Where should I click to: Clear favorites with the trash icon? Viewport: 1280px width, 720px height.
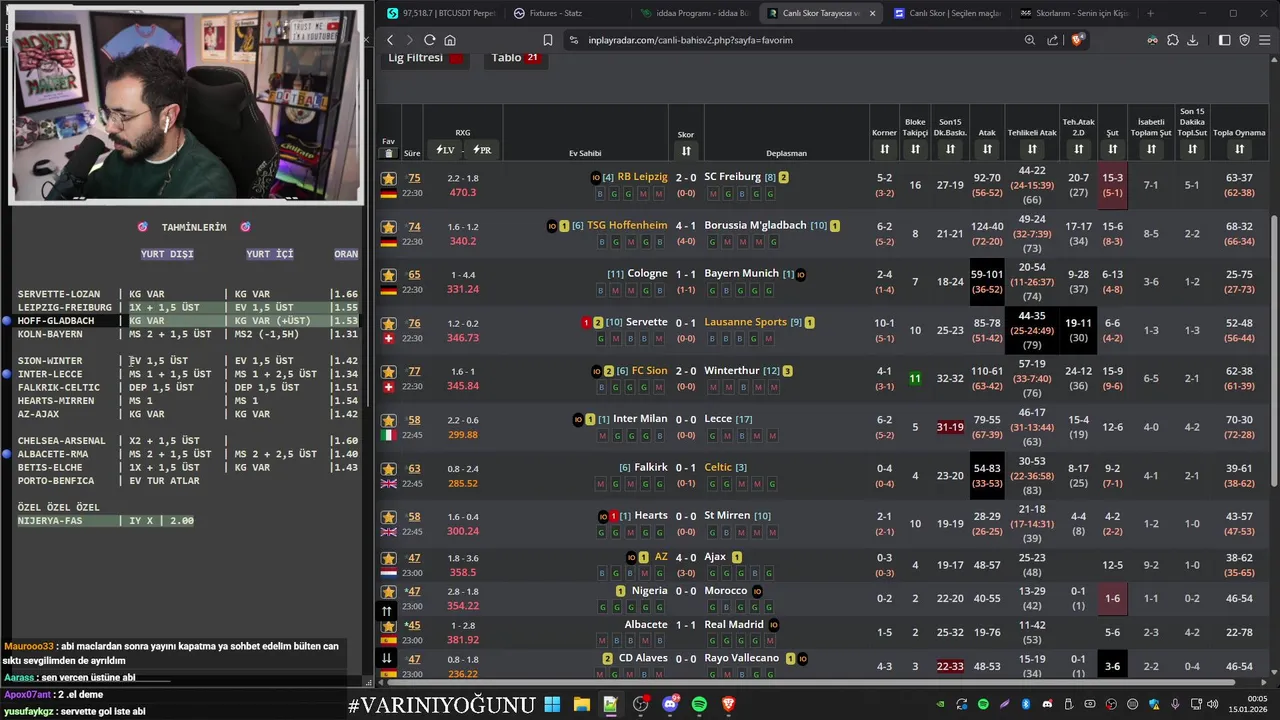[389, 153]
